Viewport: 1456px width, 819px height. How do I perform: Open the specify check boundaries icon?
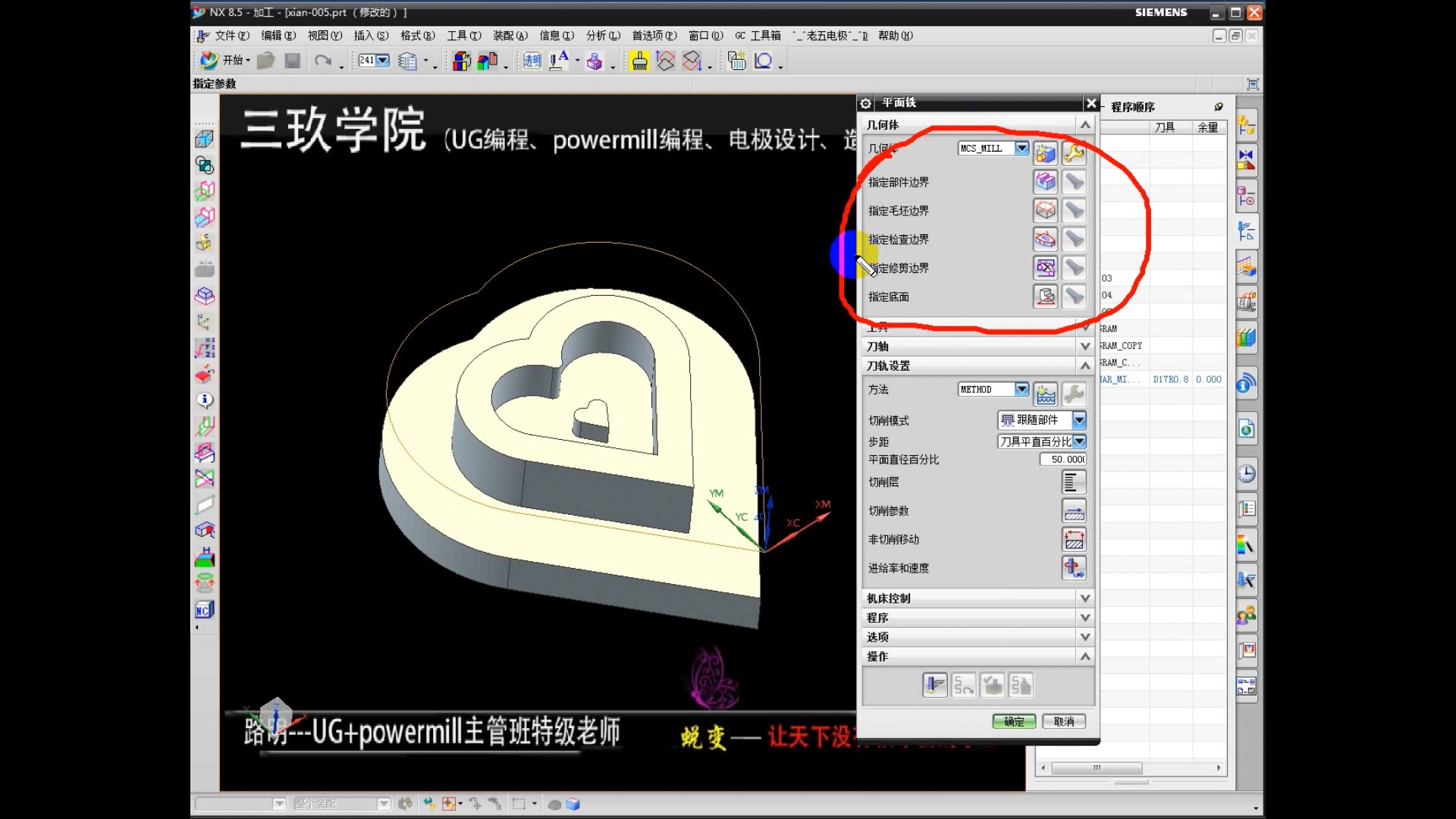[x=1045, y=239]
